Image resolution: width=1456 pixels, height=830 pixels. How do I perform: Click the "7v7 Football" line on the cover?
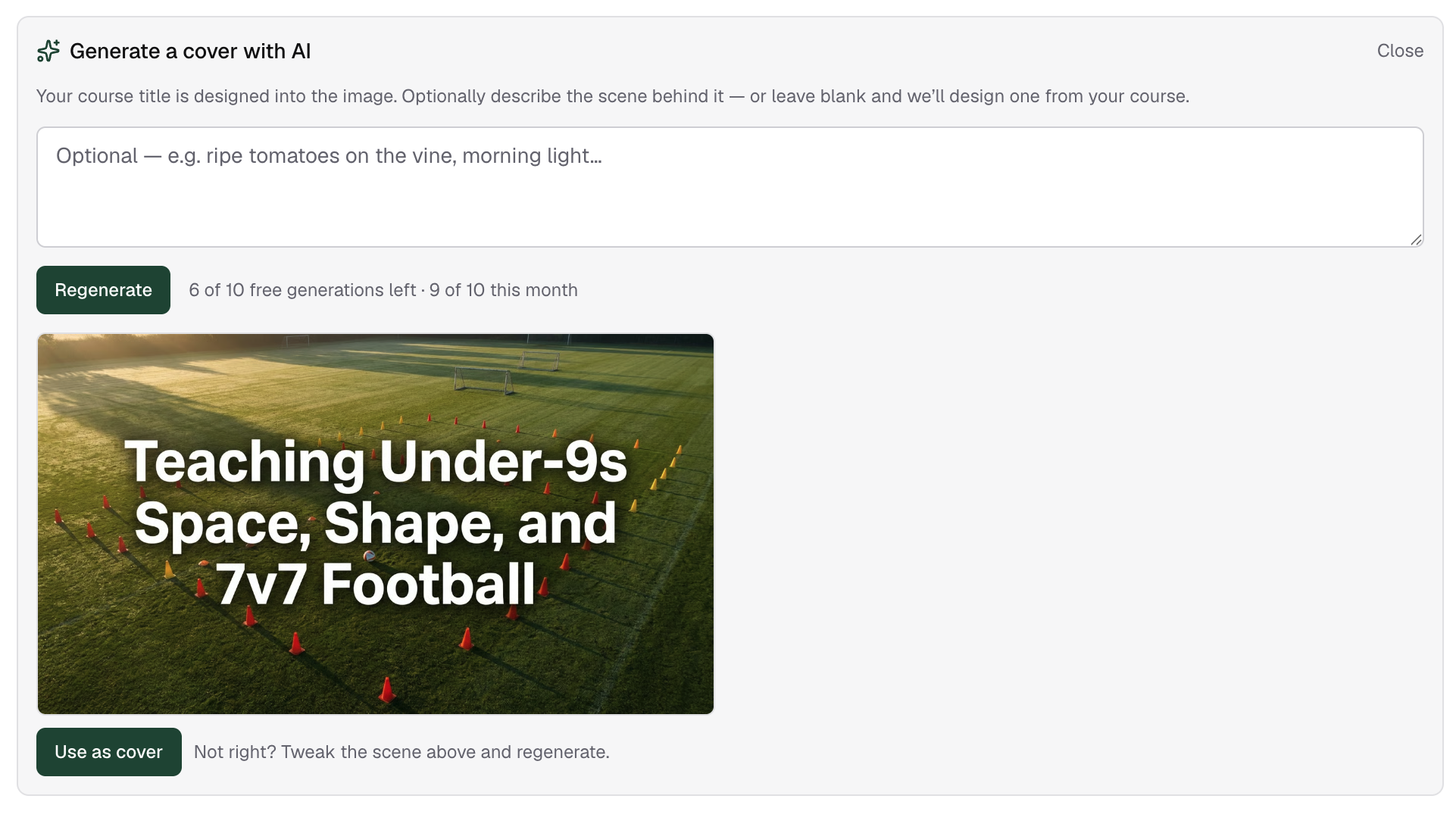pos(376,585)
